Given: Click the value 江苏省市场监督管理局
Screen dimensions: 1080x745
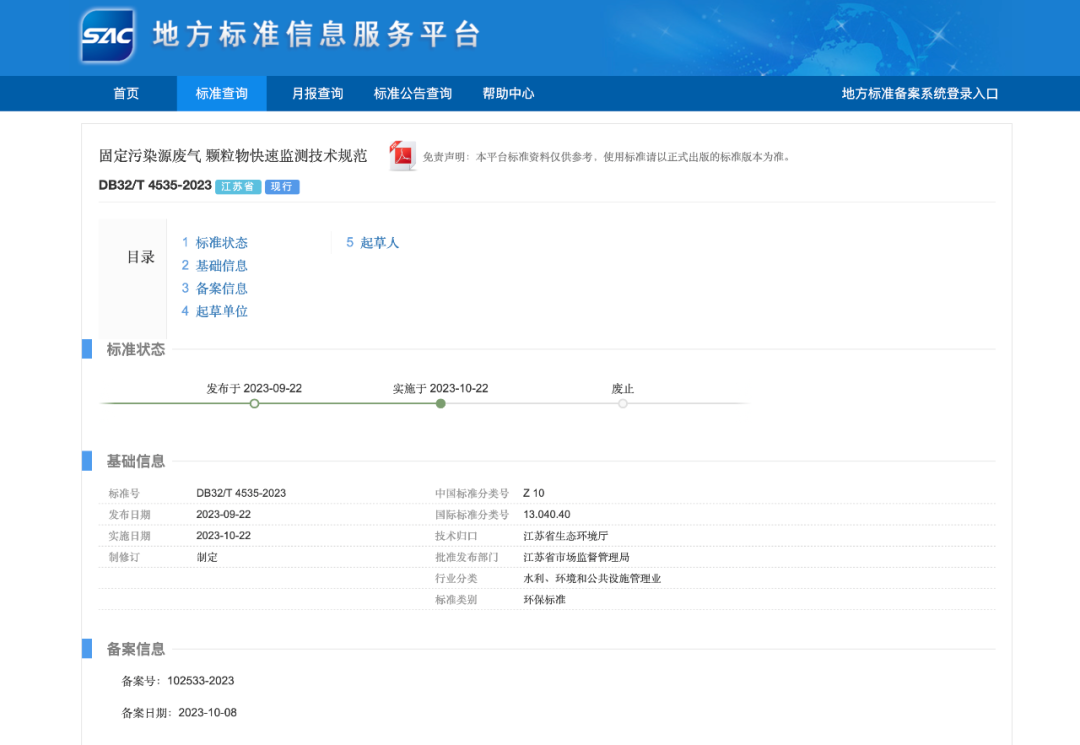Looking at the screenshot, I should (x=577, y=557).
